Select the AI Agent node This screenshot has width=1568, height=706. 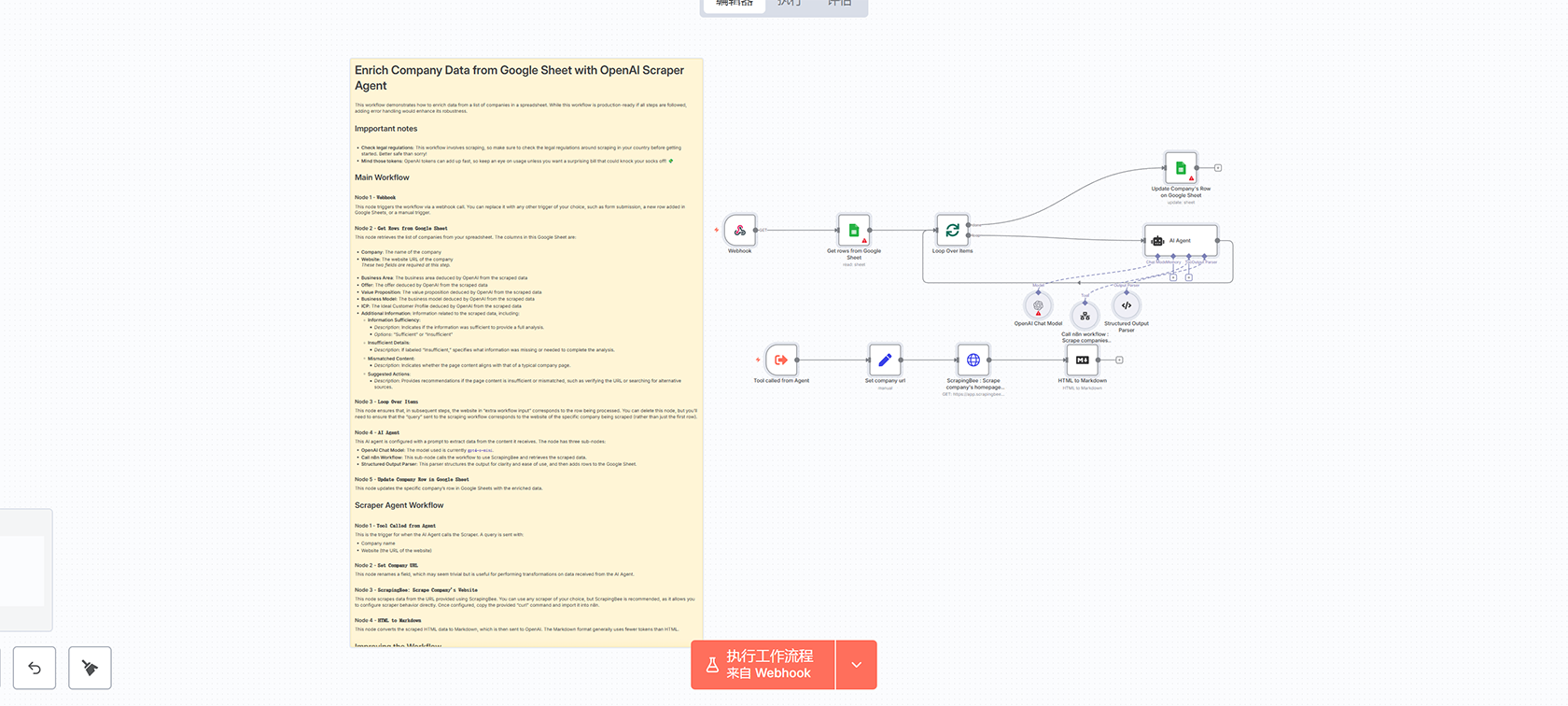pyautogui.click(x=1180, y=240)
